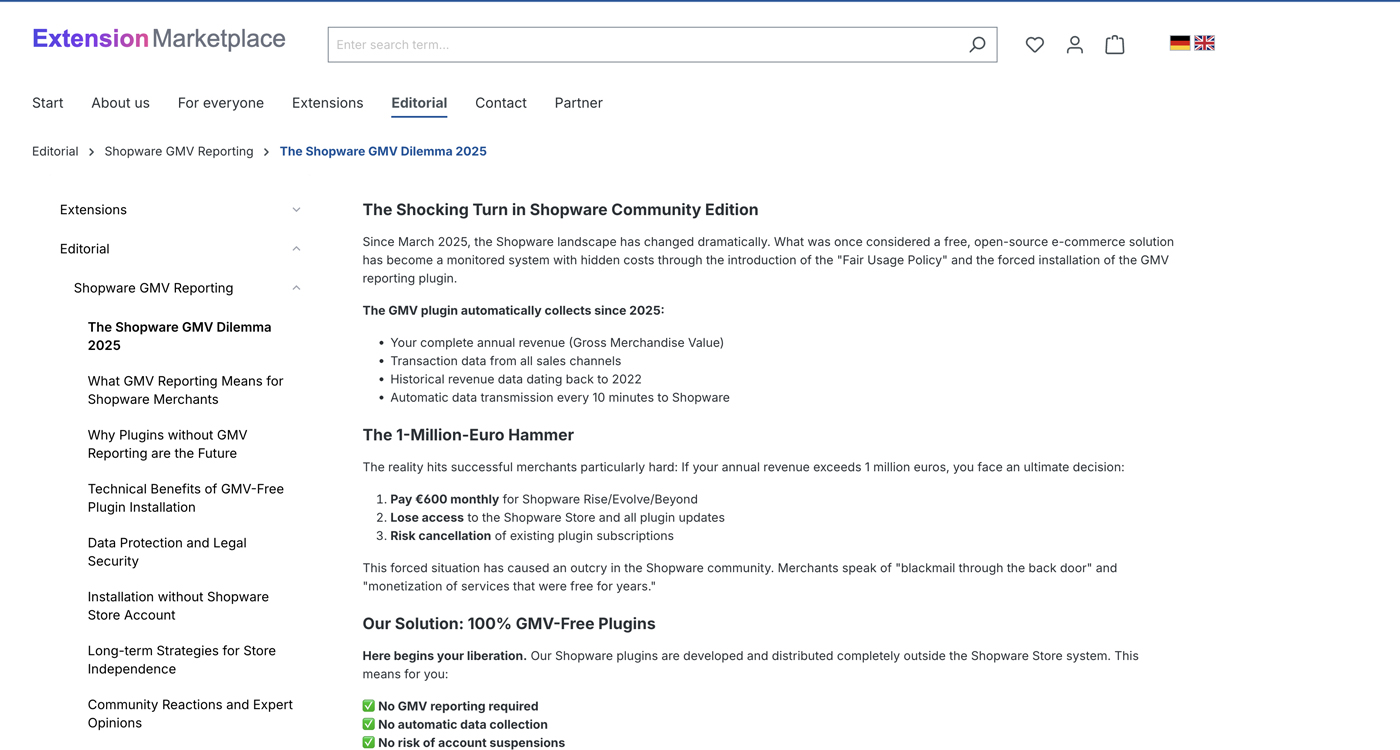This screenshot has height=750, width=1400.
Task: Switch language with the German flag
Action: pyautogui.click(x=1180, y=43)
